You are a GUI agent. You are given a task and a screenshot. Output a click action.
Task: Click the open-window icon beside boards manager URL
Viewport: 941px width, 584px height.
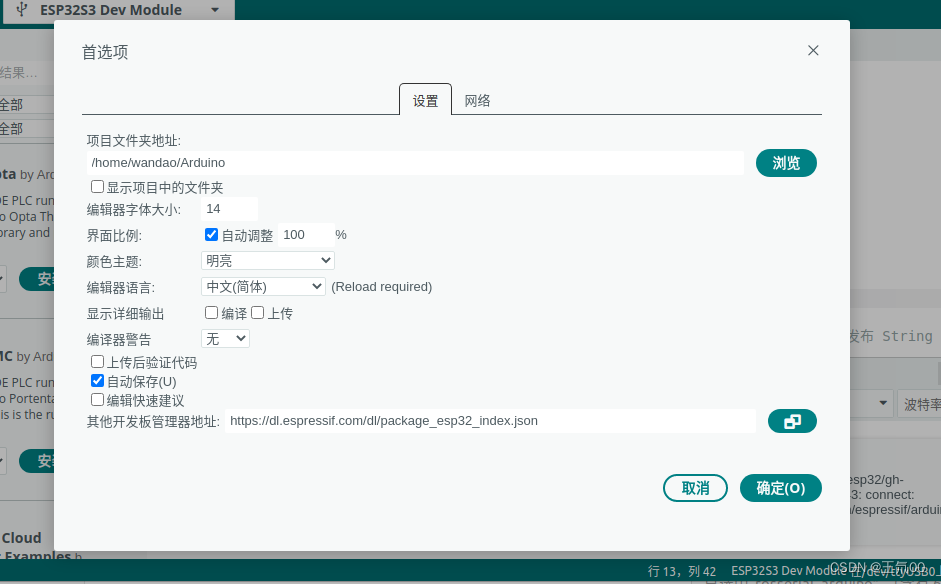coord(792,421)
